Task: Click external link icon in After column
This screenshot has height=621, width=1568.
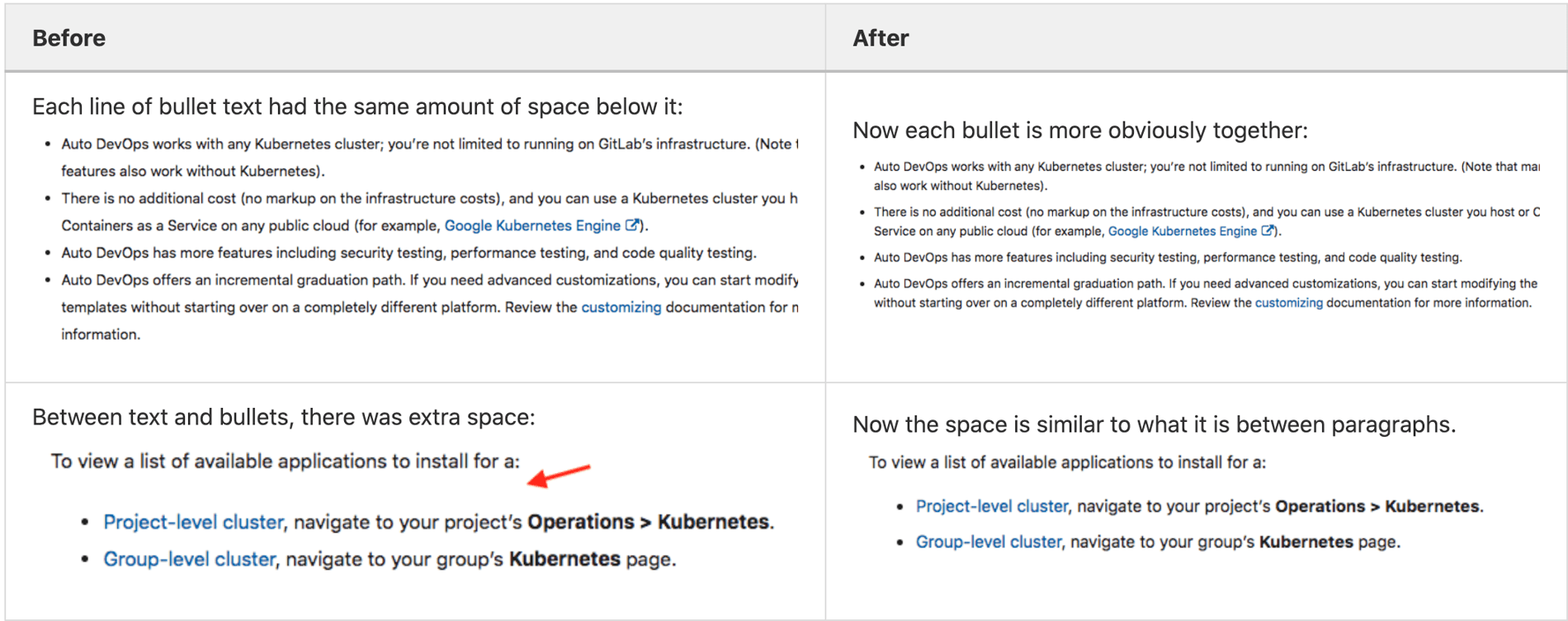Action: coord(1268,230)
